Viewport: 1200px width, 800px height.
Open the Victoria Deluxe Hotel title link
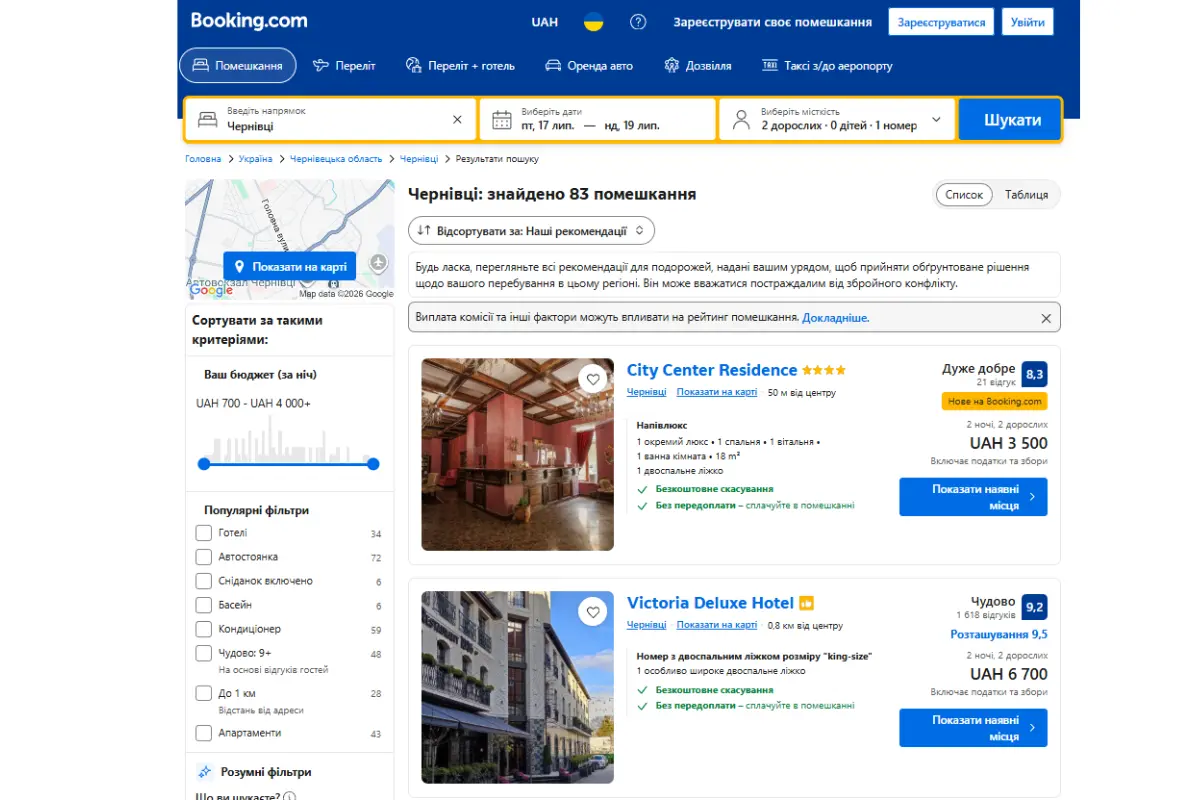pos(710,603)
